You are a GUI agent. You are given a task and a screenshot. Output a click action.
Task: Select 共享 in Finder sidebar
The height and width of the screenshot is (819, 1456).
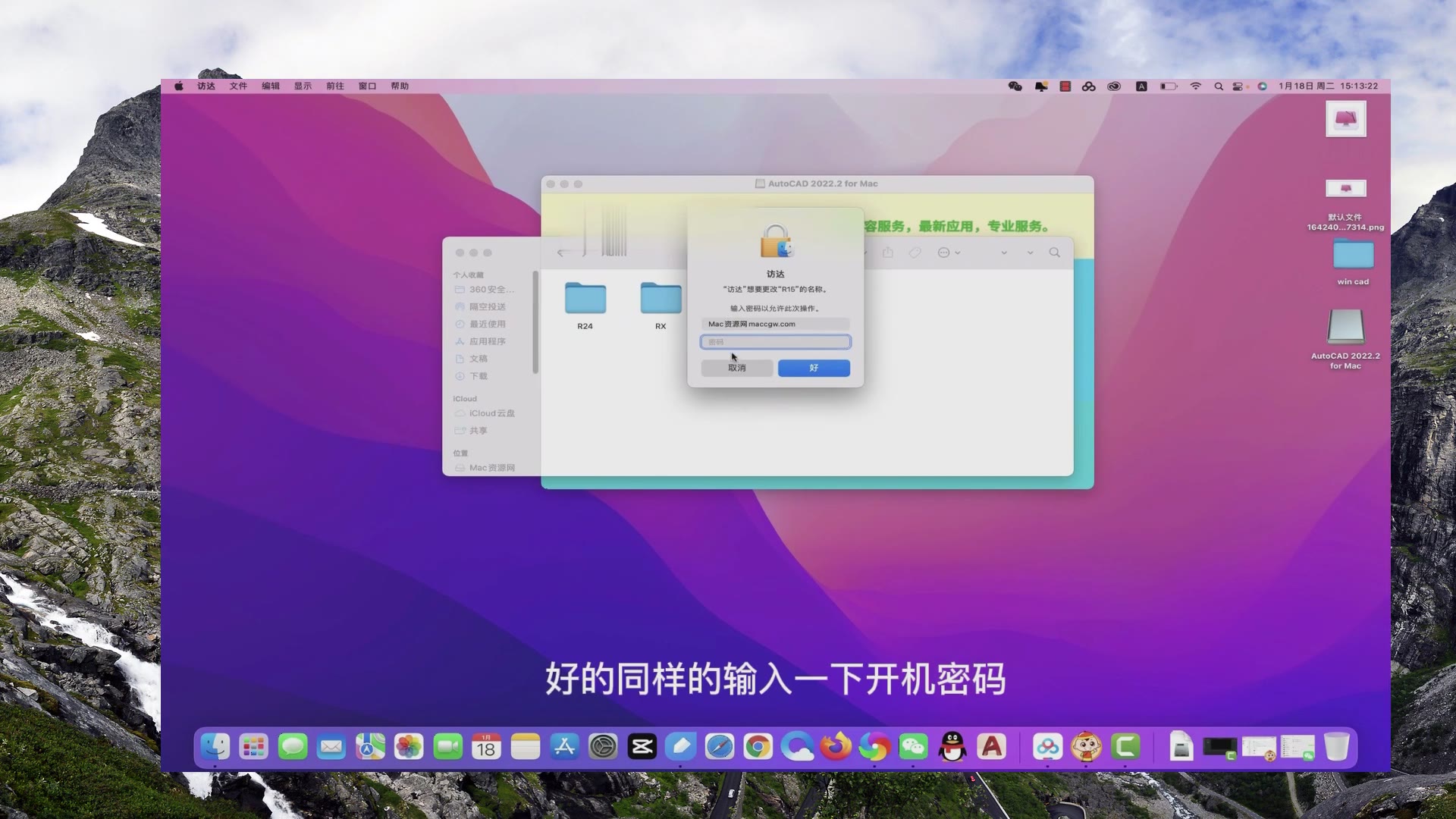[472, 431]
